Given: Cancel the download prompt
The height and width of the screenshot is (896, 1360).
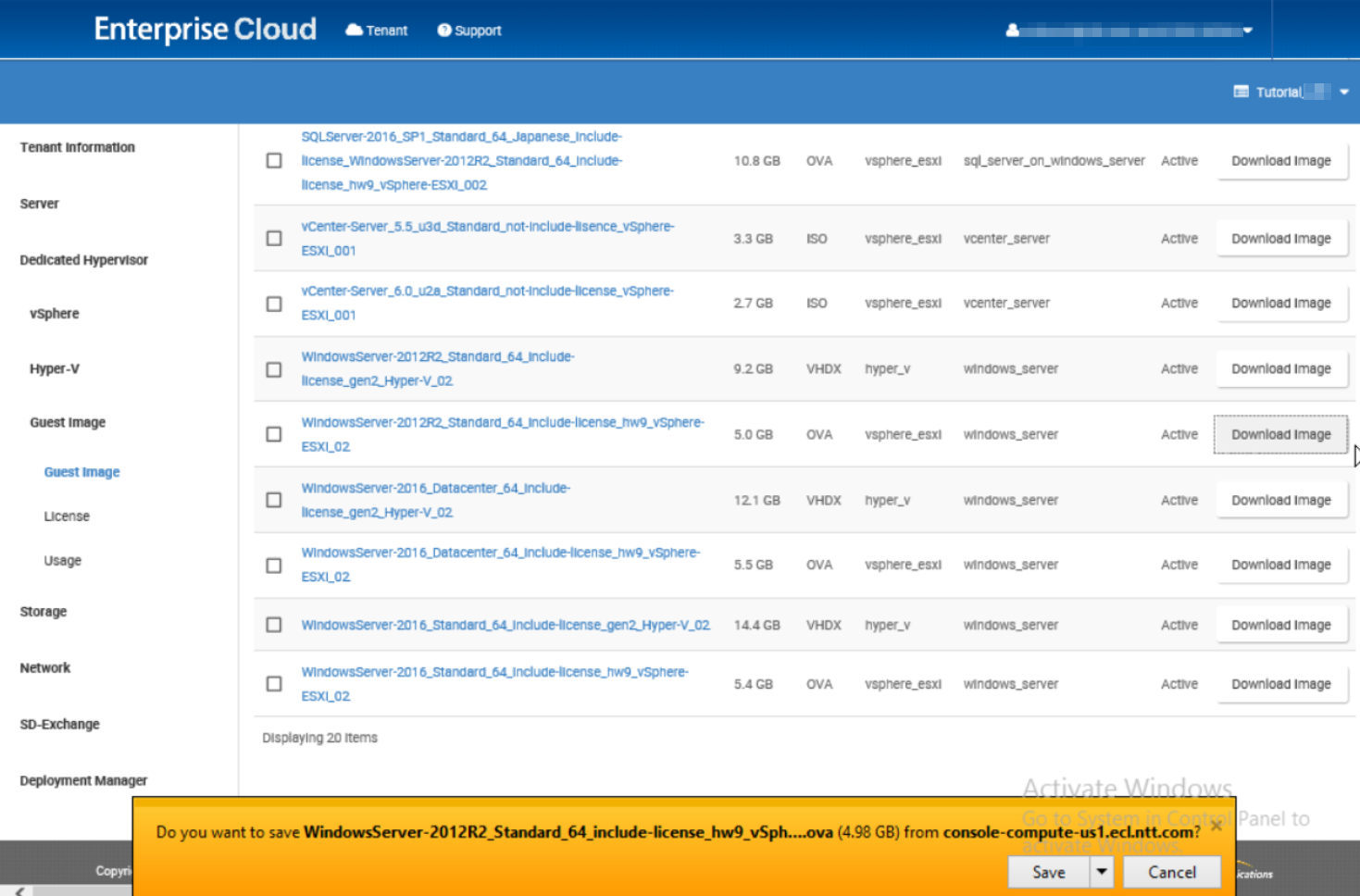Looking at the screenshot, I should pyautogui.click(x=1171, y=871).
